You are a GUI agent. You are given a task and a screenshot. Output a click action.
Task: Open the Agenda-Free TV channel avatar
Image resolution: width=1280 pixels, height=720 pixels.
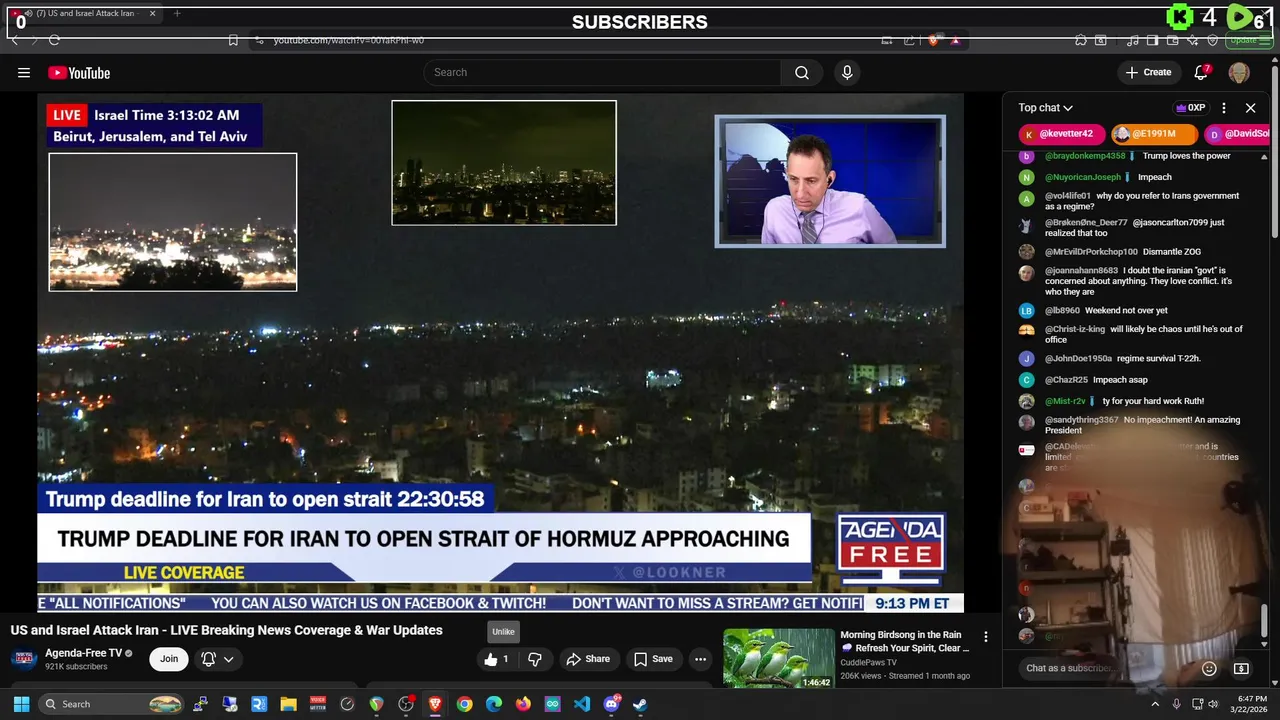point(24,659)
